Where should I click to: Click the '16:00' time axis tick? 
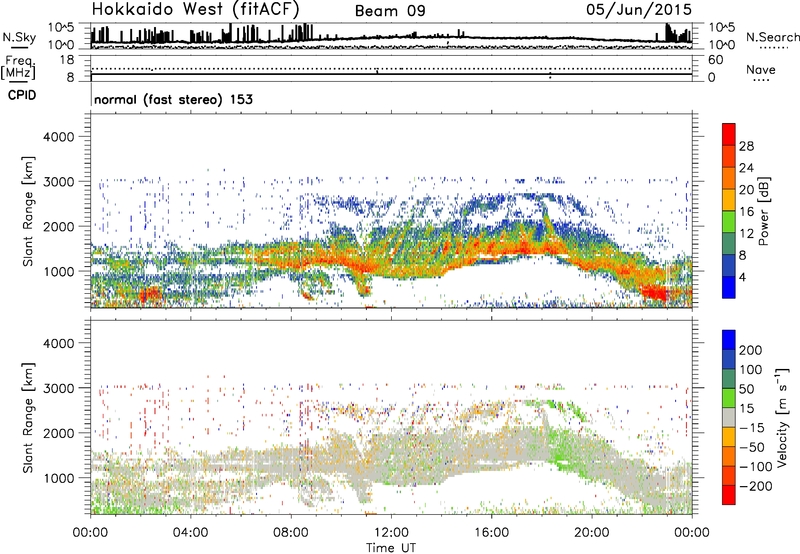click(491, 533)
